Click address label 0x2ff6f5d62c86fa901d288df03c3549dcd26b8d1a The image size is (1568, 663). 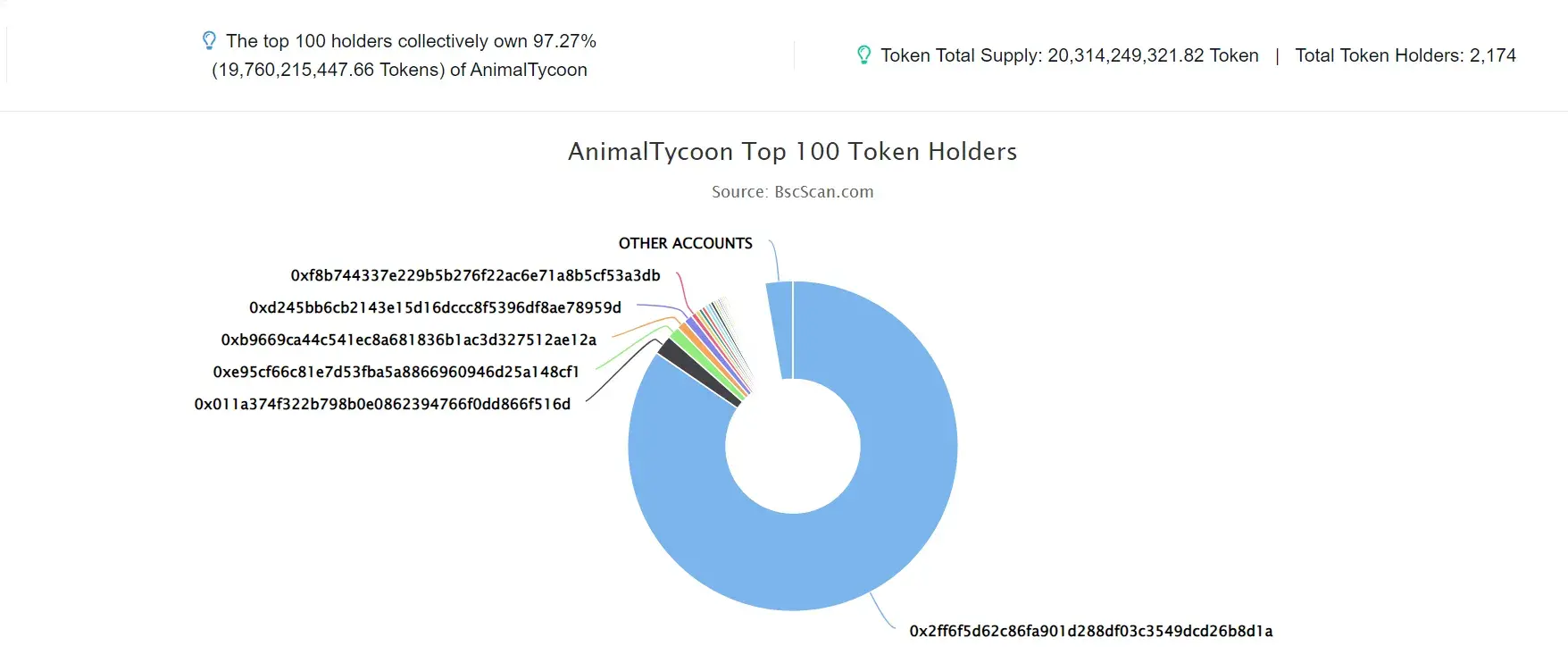tap(1091, 631)
